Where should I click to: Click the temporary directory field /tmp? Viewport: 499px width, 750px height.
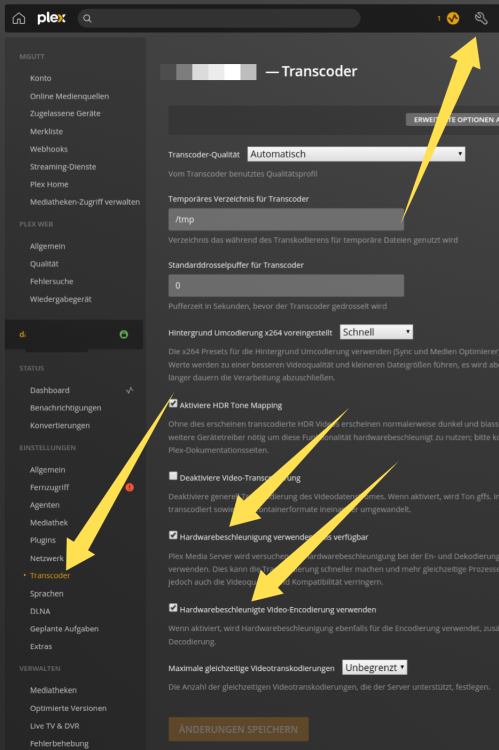[x=286, y=220]
